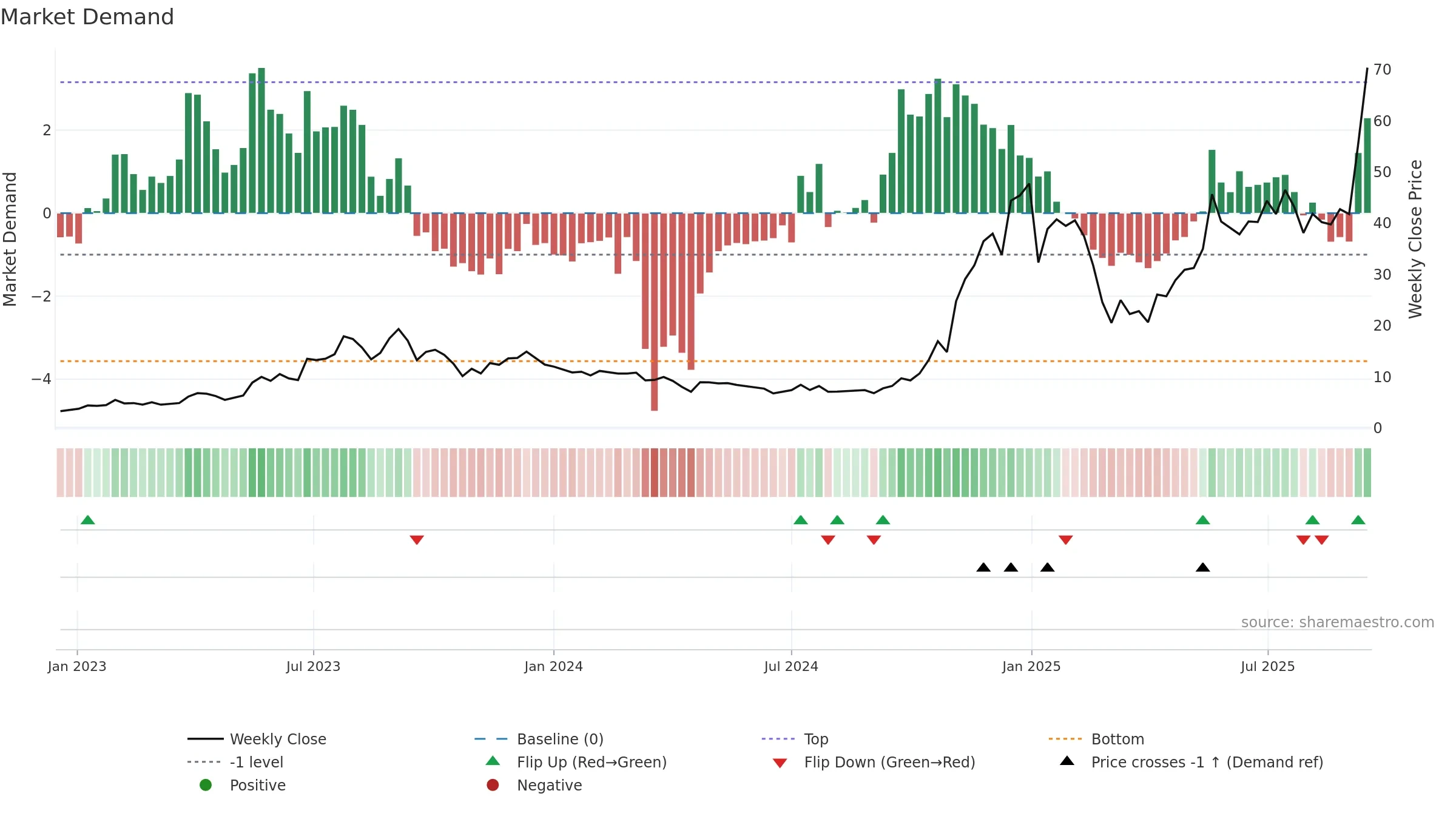Click the red flip-down marker just after Jan 2025

coord(1066,540)
